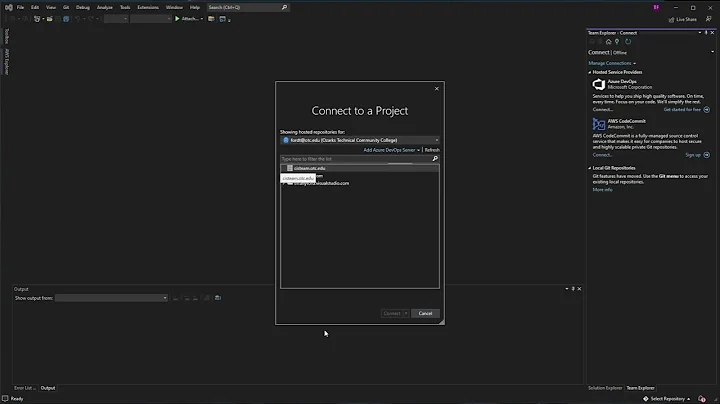Open the solution configurations combo box
This screenshot has width=720, height=404.
click(116, 19)
